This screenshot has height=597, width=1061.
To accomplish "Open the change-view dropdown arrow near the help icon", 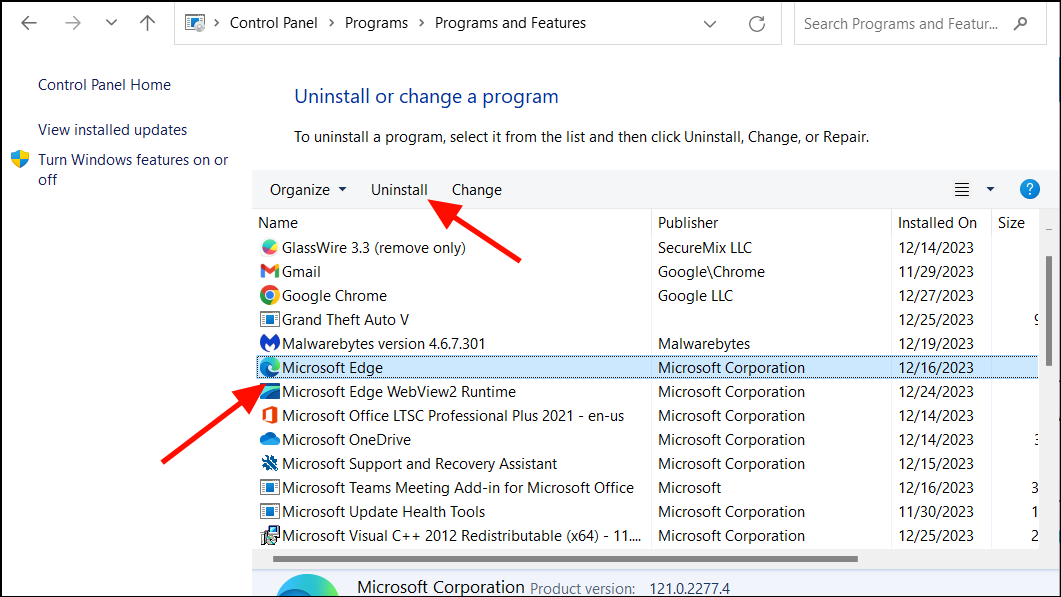I will (988, 188).
